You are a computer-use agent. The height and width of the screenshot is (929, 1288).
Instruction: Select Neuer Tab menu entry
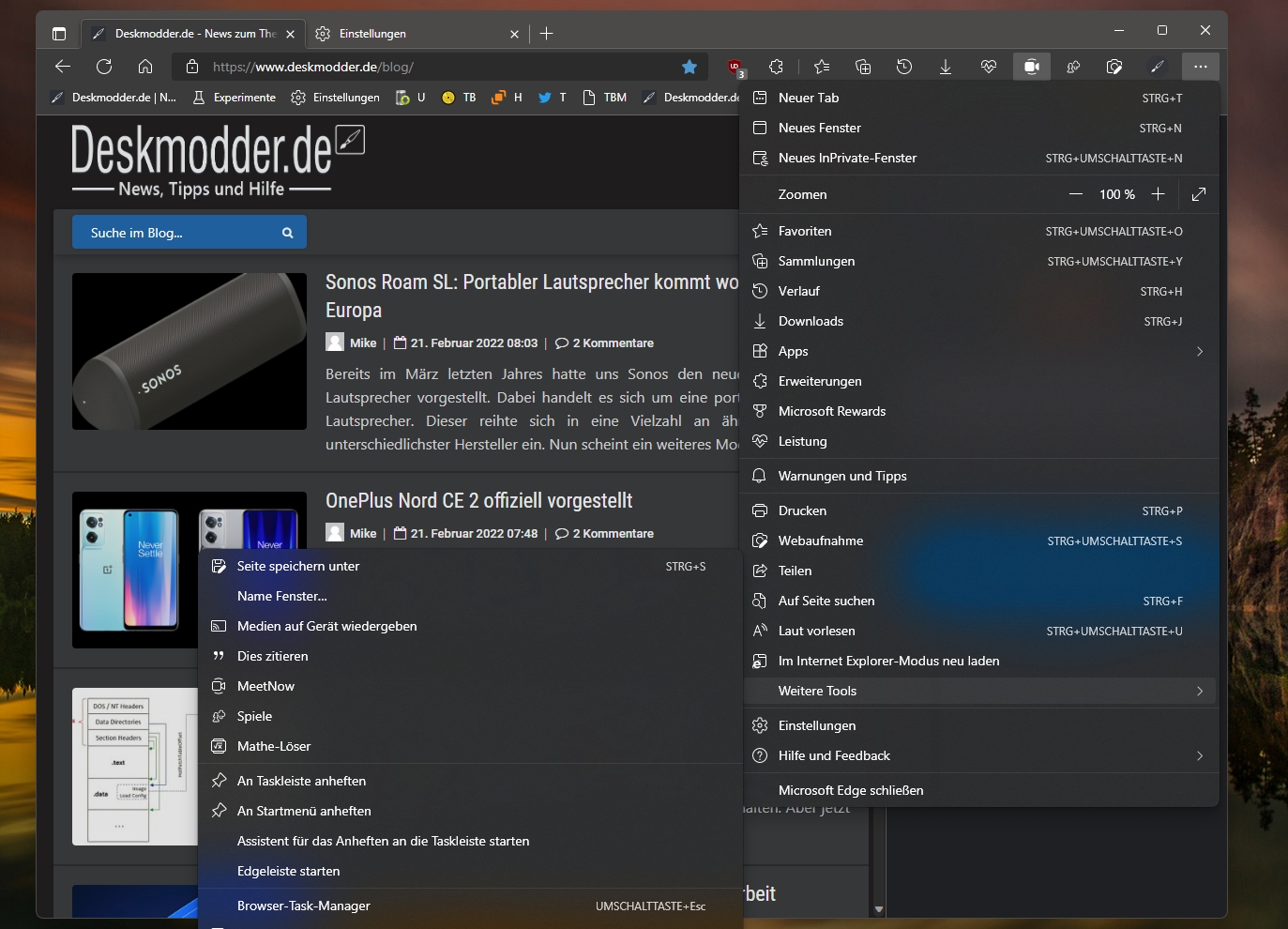tap(979, 98)
